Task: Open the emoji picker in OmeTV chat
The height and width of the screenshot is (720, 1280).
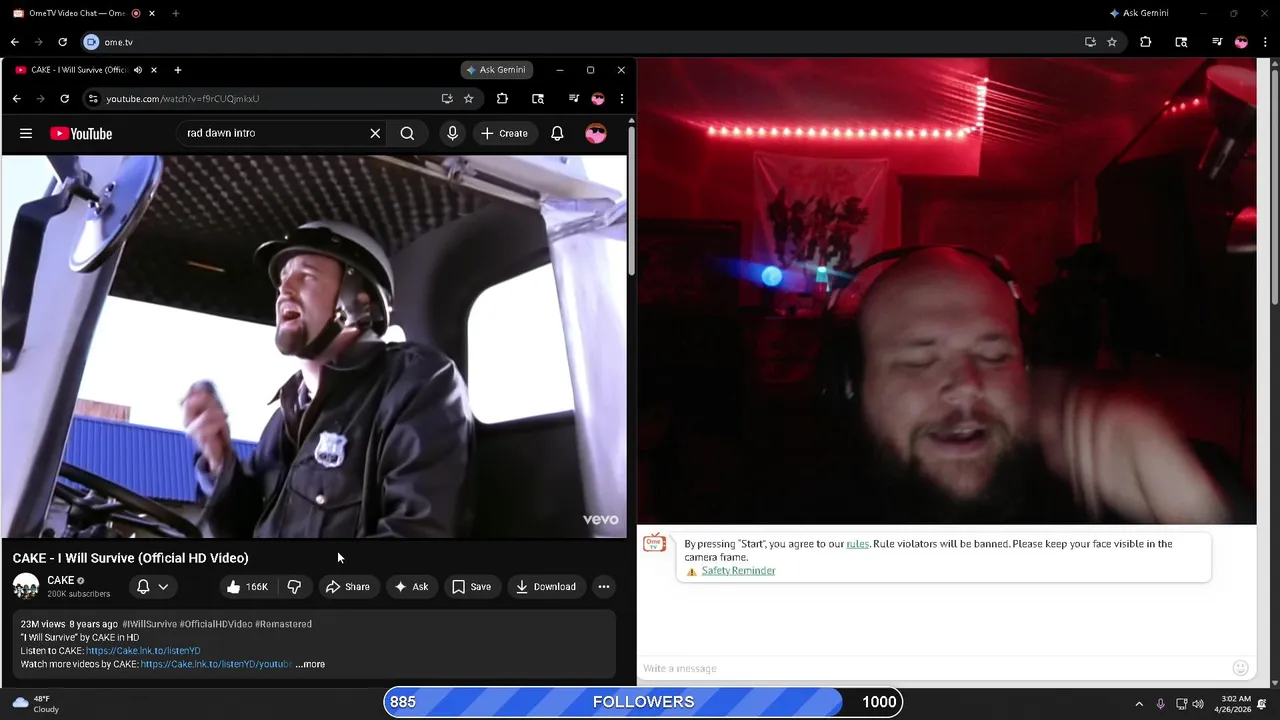Action: 1241,668
